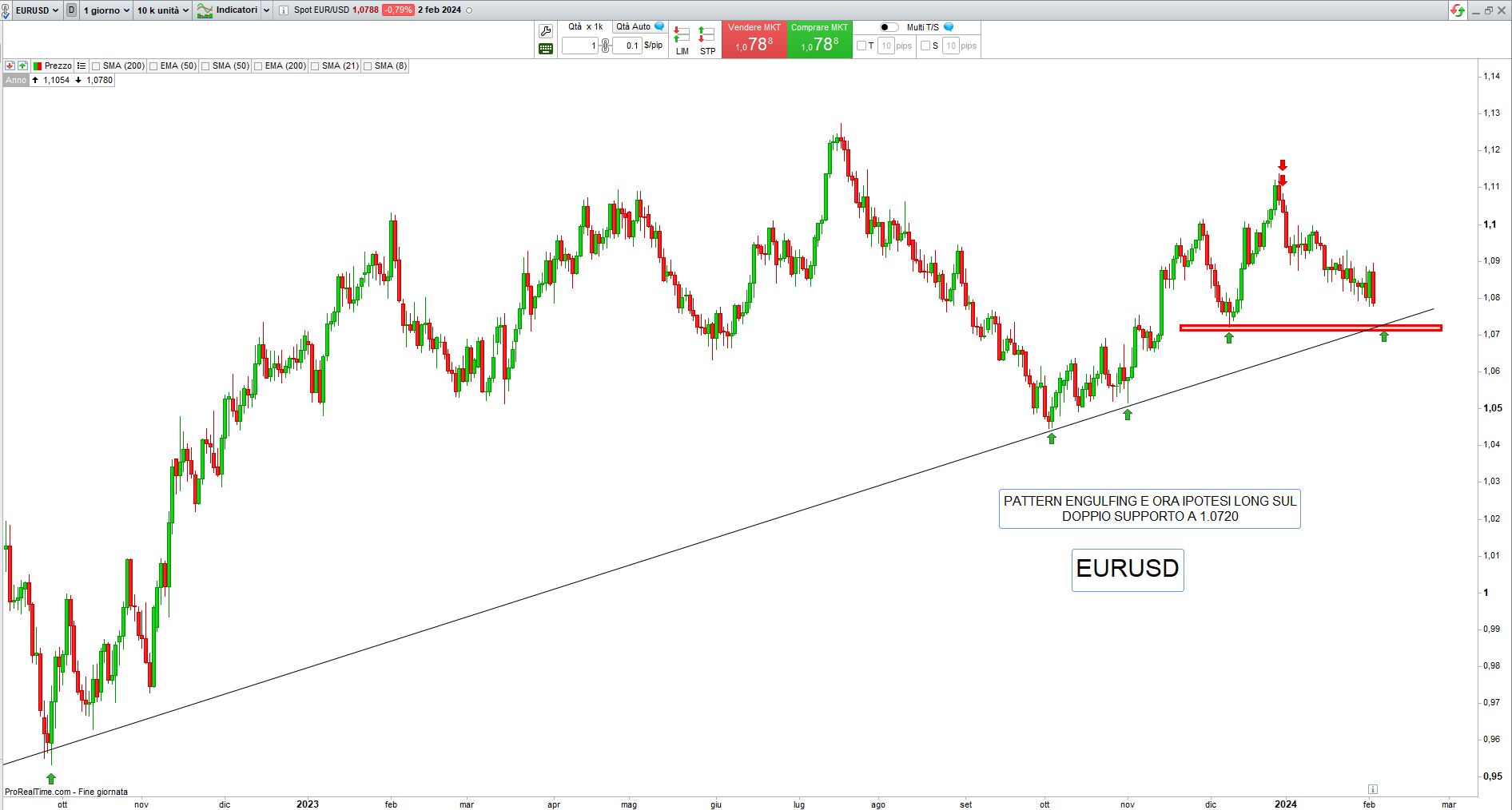Click the info icon beside Spot EUR/USD
This screenshot has height=810, width=1512.
pos(285,10)
